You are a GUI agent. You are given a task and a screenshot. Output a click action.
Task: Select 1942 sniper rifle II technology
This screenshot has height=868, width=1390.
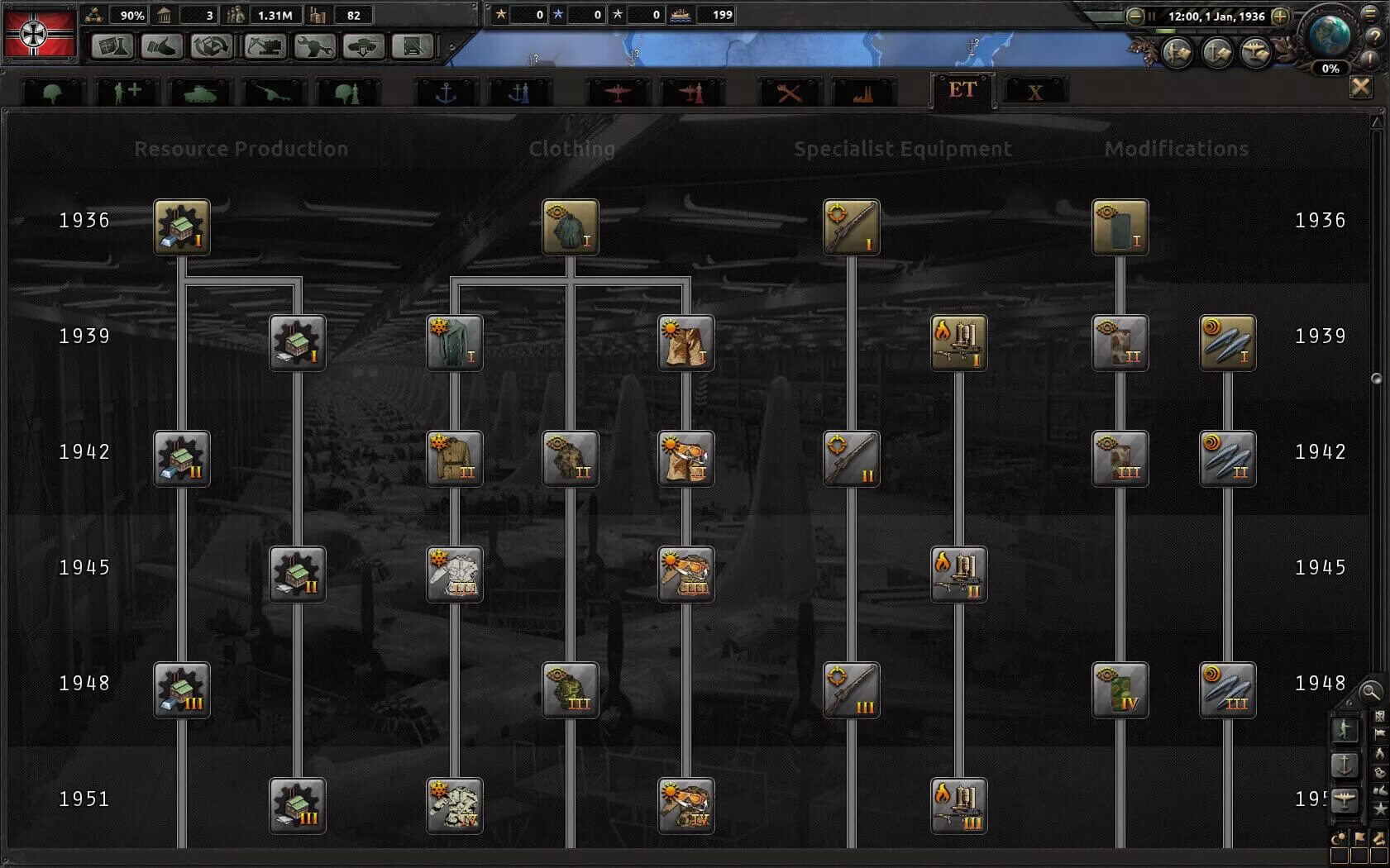(x=852, y=458)
